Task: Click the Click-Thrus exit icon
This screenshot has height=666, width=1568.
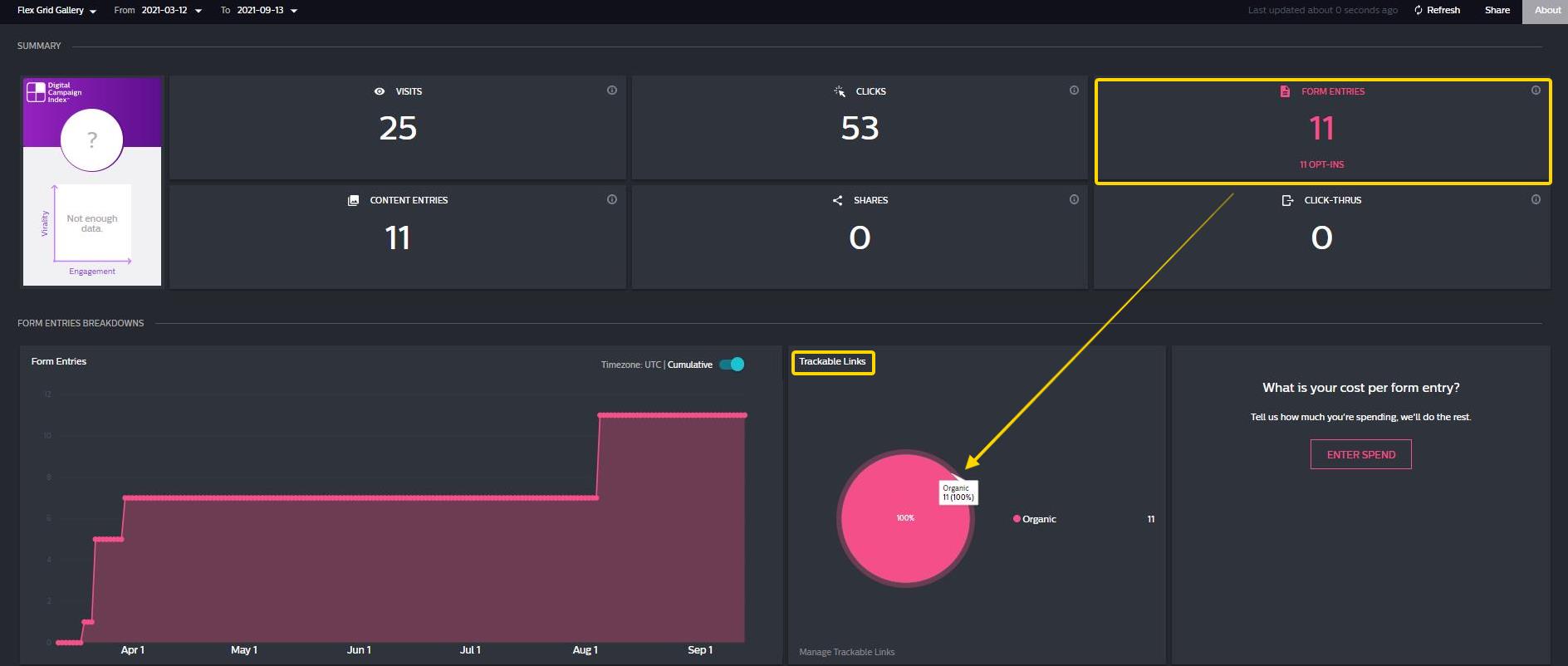Action: click(x=1287, y=200)
